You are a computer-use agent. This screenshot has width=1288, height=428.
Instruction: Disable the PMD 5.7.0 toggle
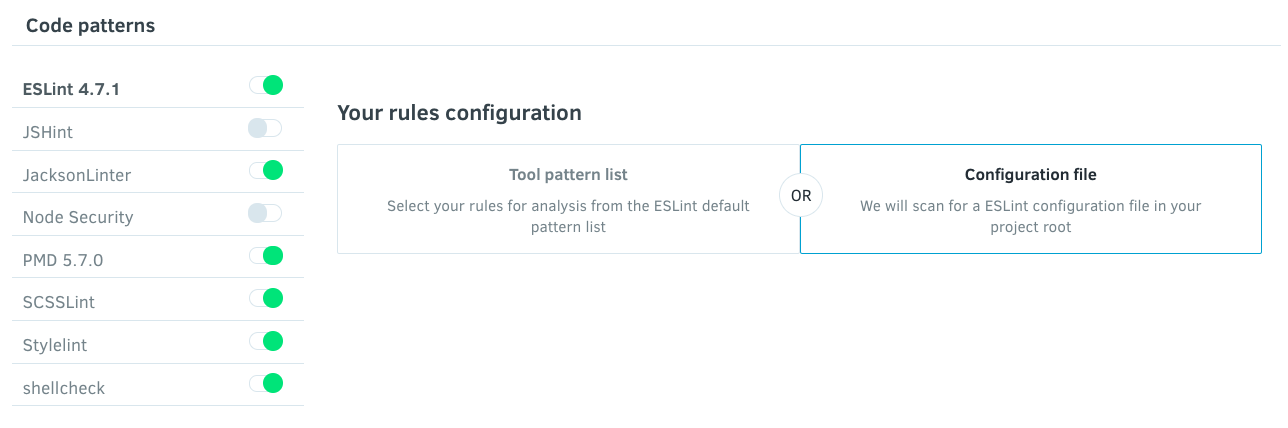(266, 256)
